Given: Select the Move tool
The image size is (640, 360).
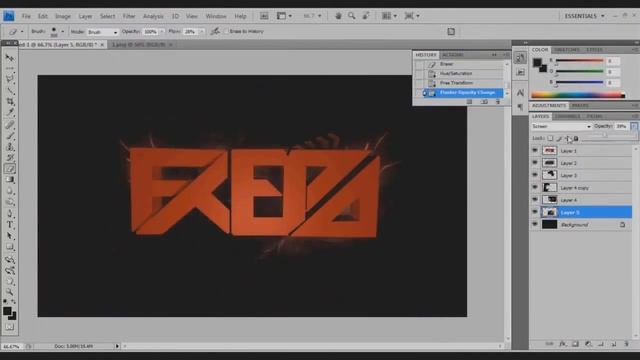Looking at the screenshot, I should pyautogui.click(x=10, y=58).
